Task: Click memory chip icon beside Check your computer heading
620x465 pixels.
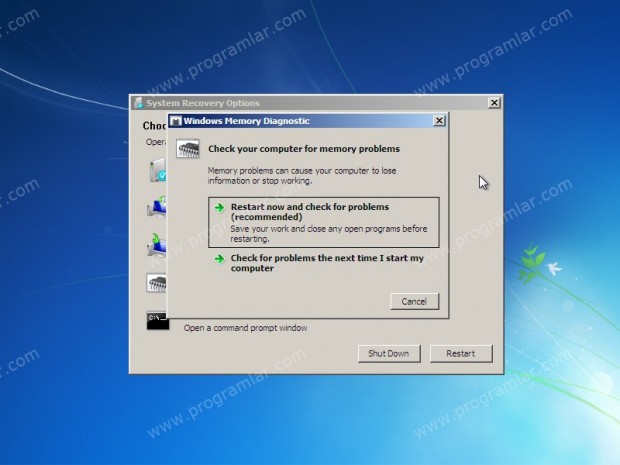Action: (x=188, y=149)
